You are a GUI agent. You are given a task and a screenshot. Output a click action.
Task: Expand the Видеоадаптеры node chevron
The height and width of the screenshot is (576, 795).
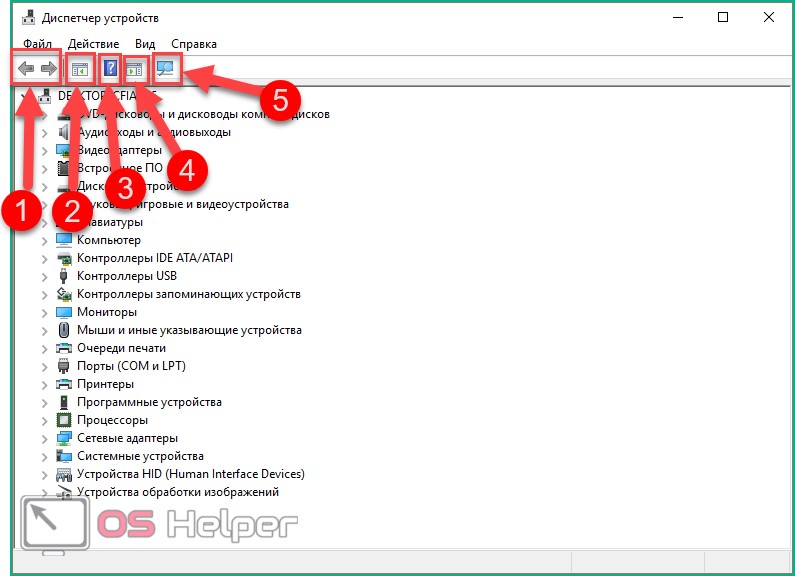coord(45,151)
